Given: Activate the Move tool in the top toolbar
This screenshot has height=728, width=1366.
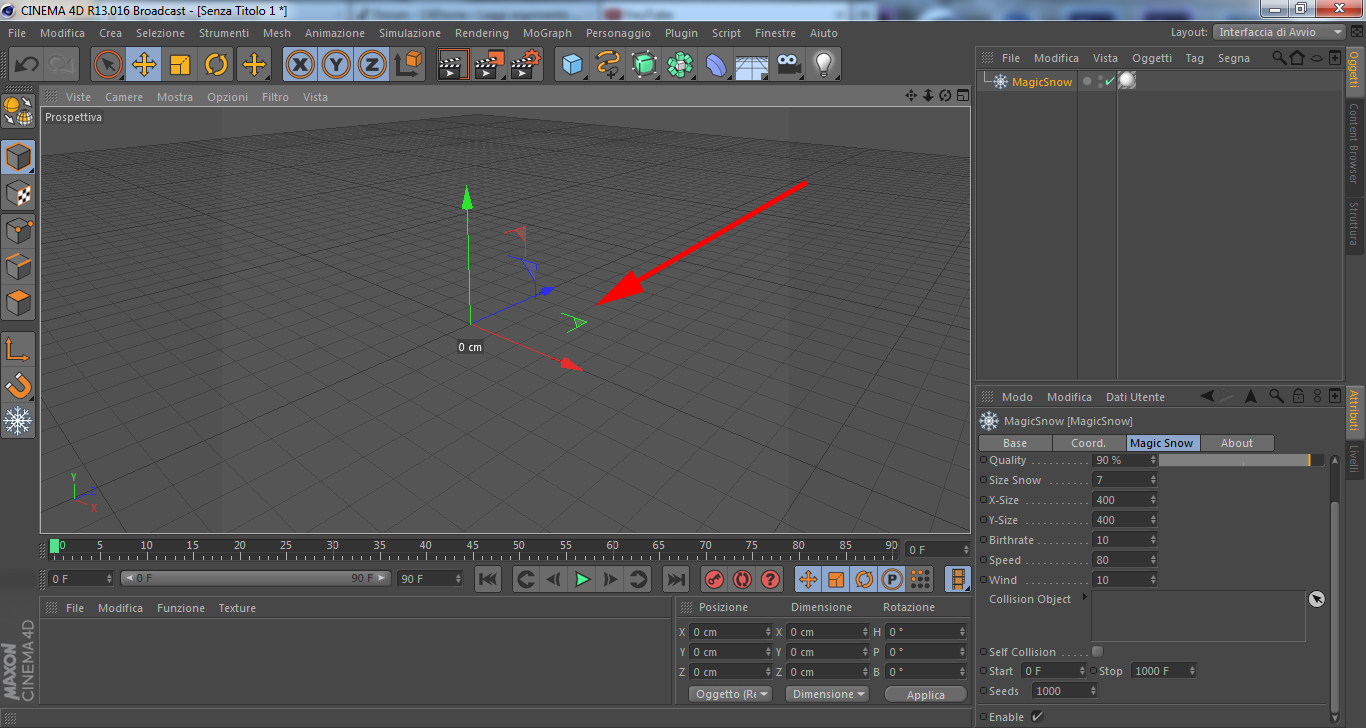Looking at the screenshot, I should (x=144, y=65).
